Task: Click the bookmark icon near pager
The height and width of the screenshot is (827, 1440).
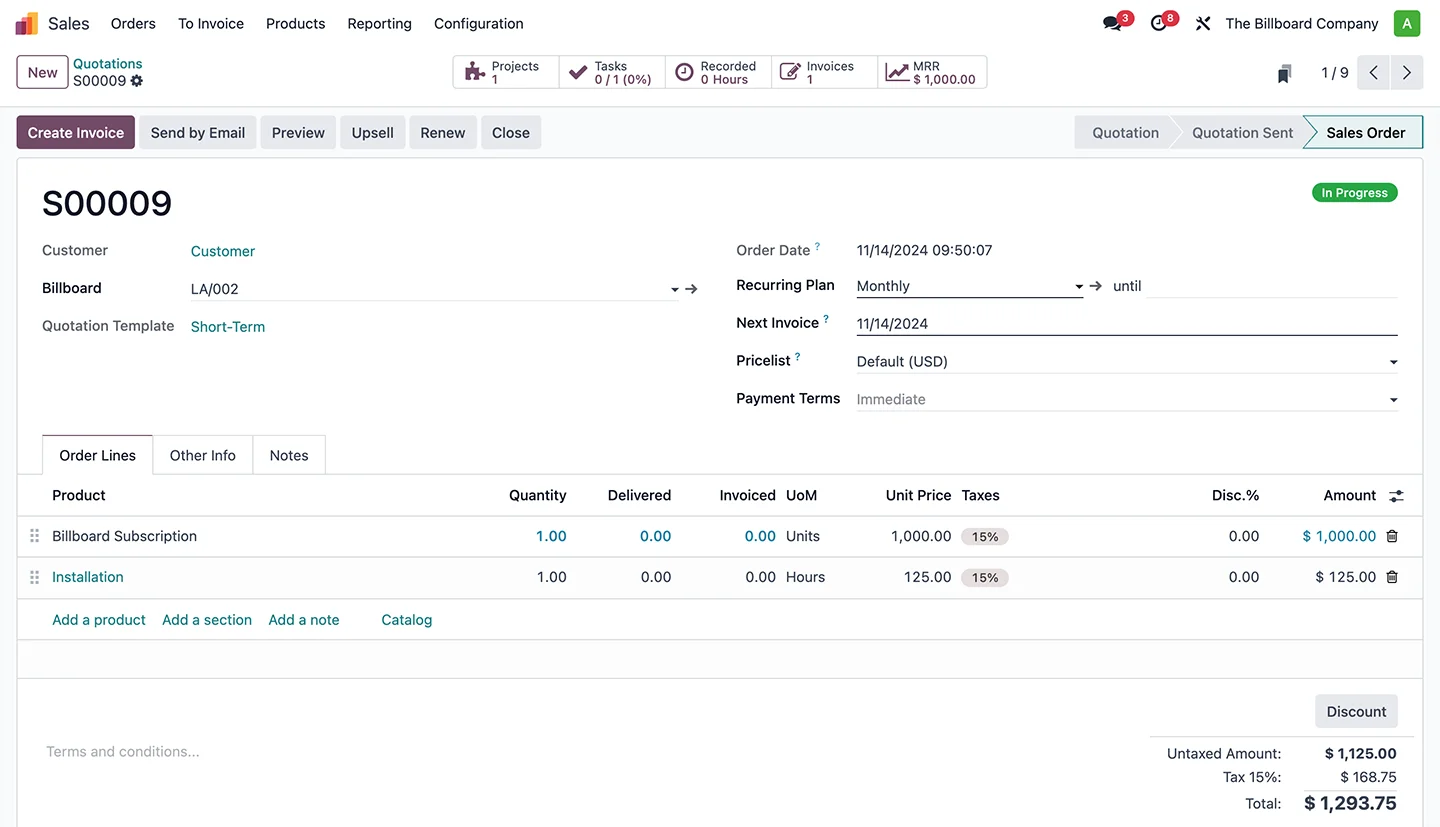Action: tap(1285, 73)
